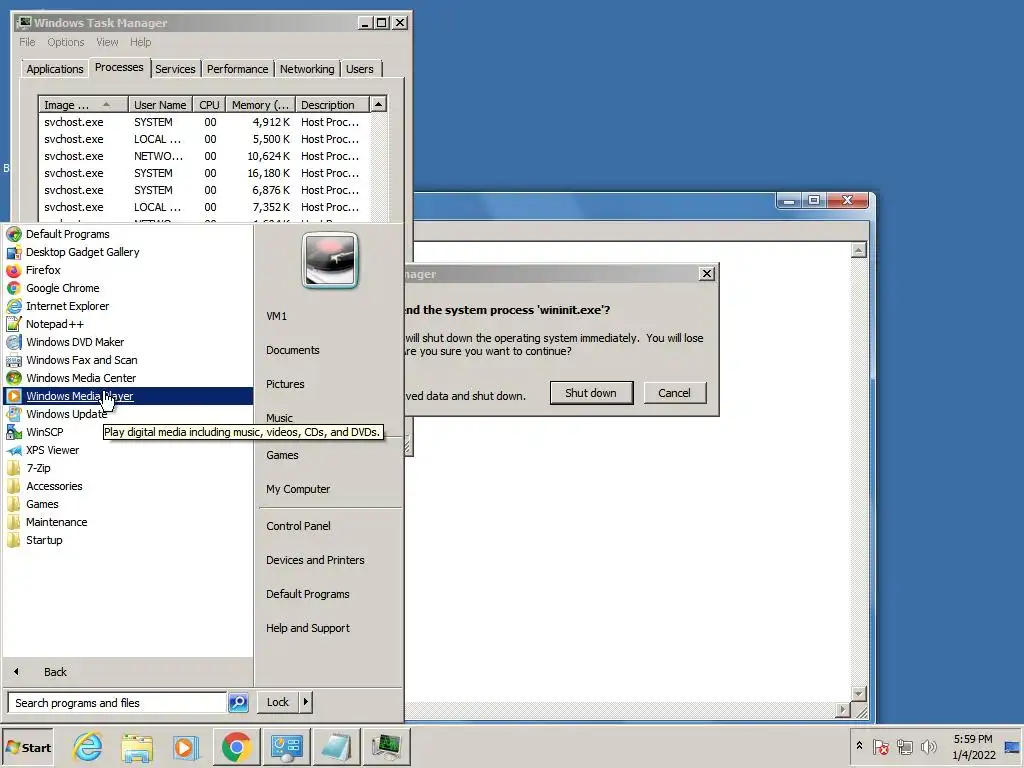Click the user account picture in Start menu

pos(330,260)
